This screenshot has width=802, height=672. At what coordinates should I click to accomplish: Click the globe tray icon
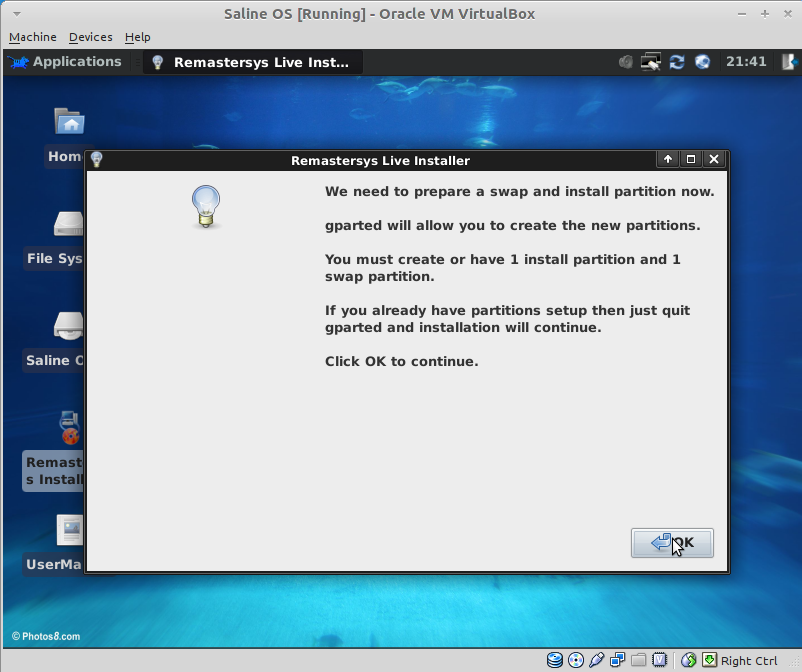[702, 62]
